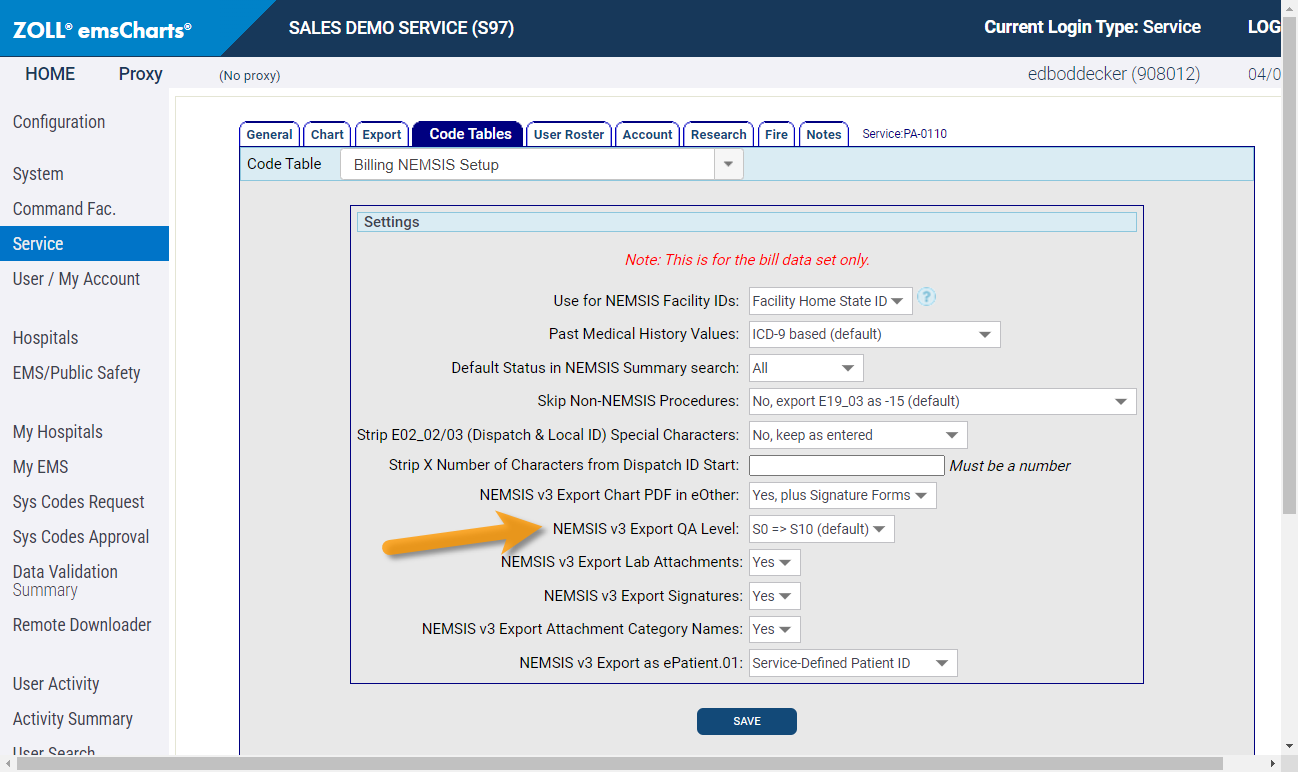This screenshot has height=772, width=1298.
Task: Click the Strip X Number of Characters field
Action: coord(846,465)
